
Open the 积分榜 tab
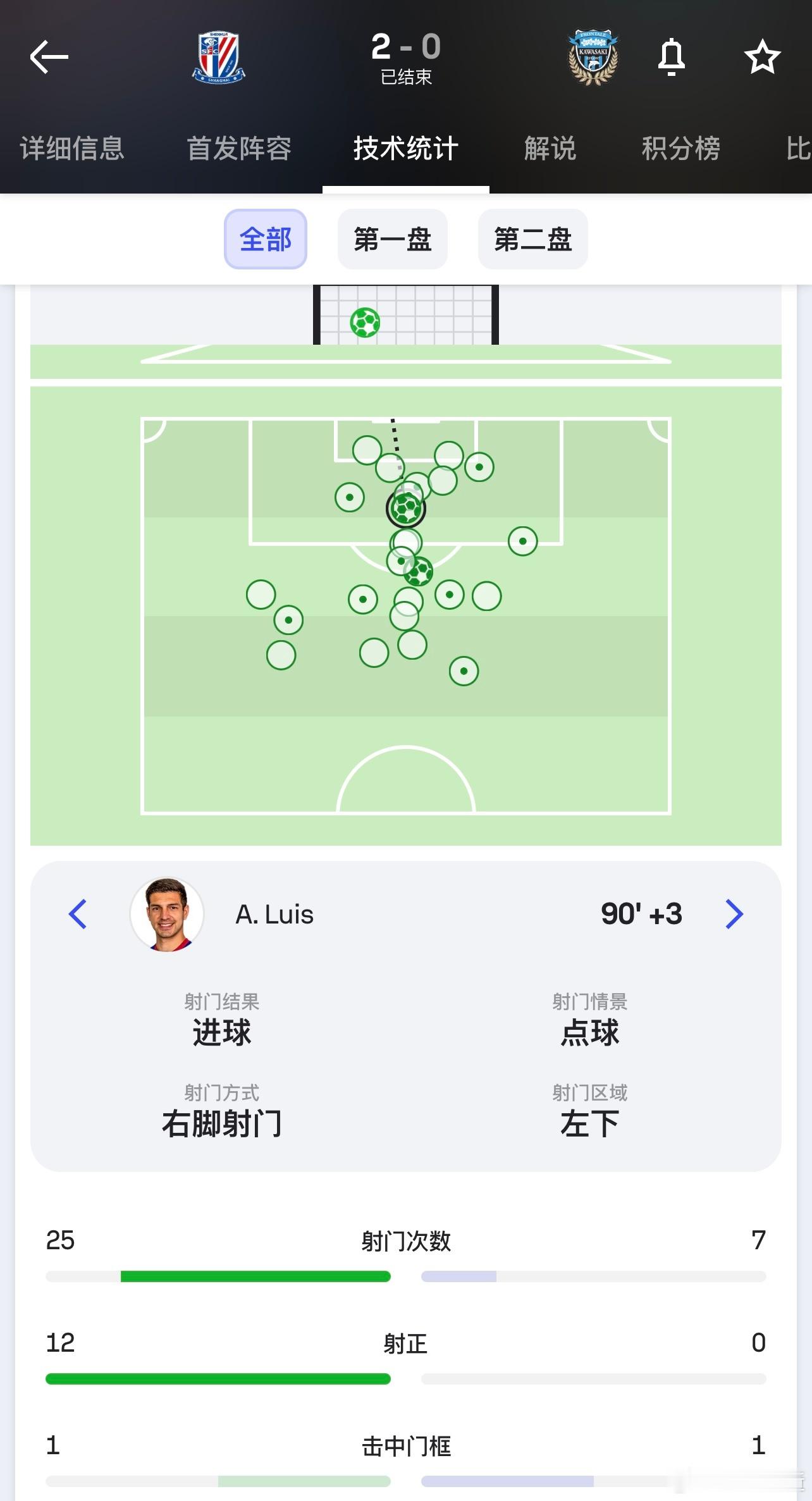click(681, 149)
